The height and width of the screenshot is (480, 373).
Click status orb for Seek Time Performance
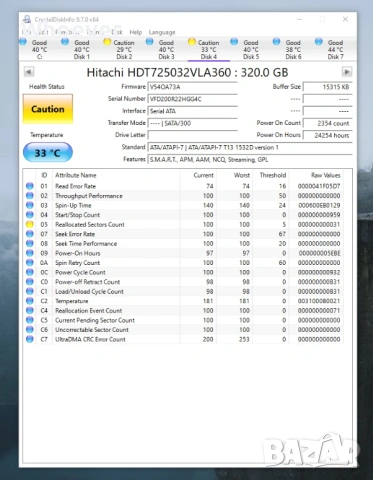pos(30,243)
